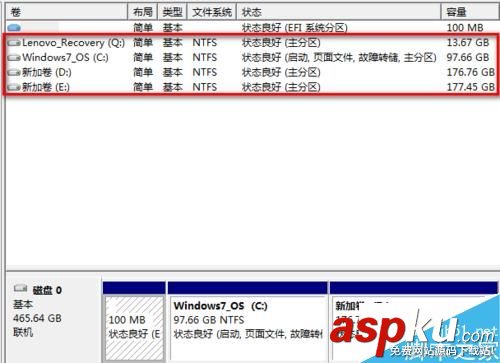This screenshot has height=363, width=500.
Task: Click NTFS cell of Windows7_OS row
Action: (205, 57)
